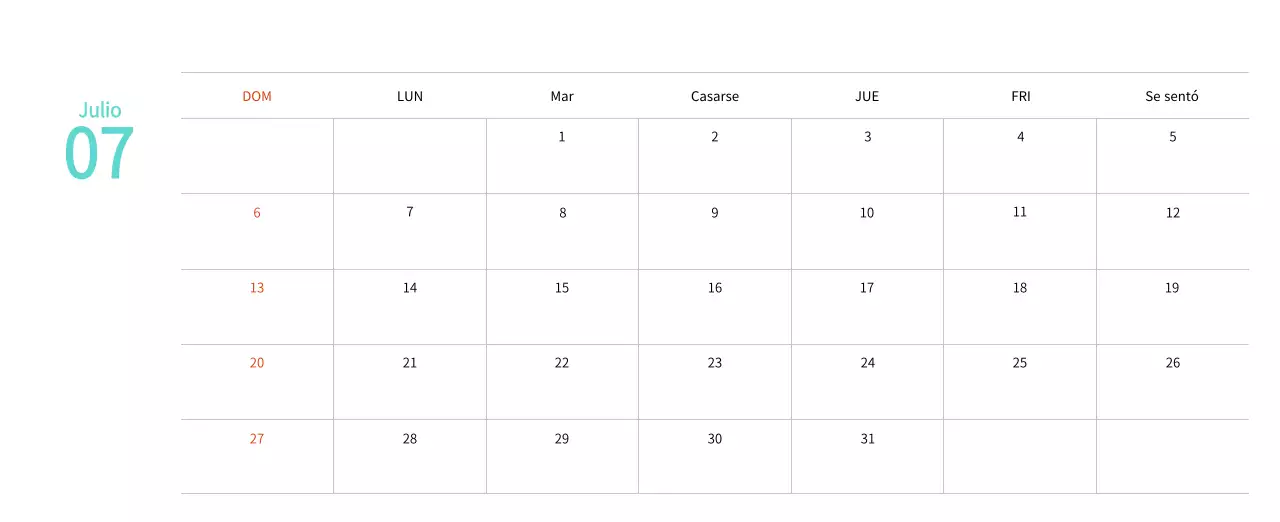The image size is (1280, 522).
Task: Click Sunday the 27th
Action: click(257, 439)
